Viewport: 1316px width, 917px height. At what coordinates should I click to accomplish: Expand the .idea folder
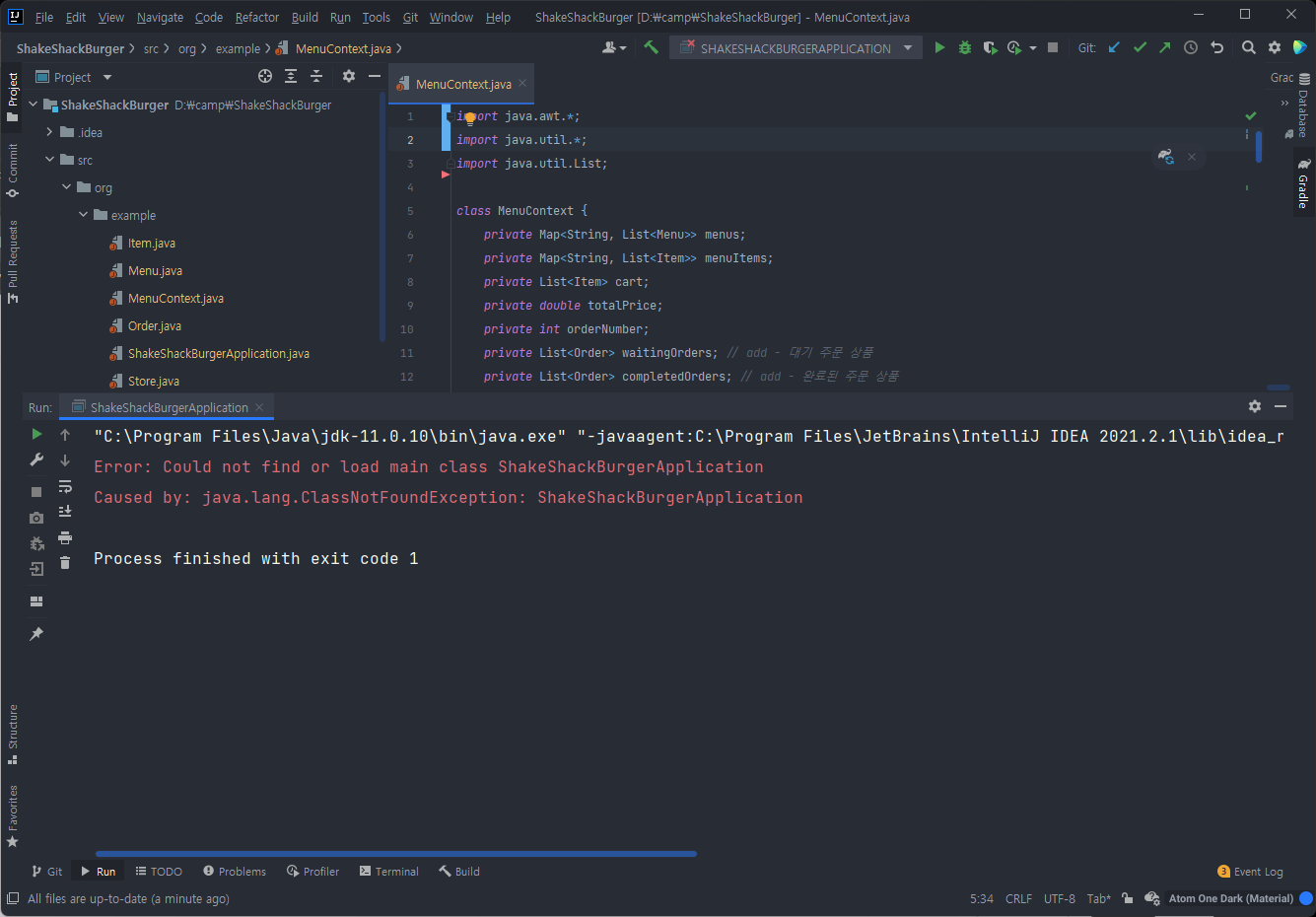click(x=49, y=132)
